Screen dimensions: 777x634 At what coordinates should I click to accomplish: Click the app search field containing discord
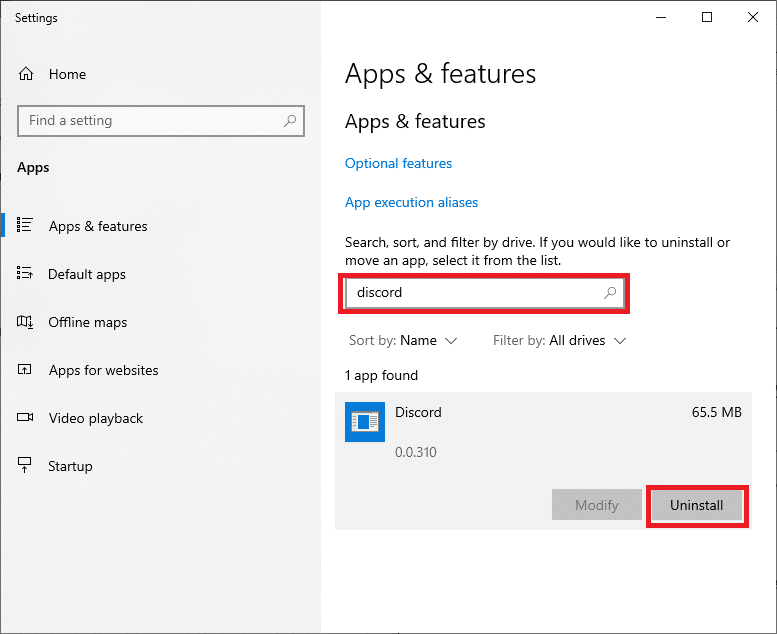pos(470,293)
